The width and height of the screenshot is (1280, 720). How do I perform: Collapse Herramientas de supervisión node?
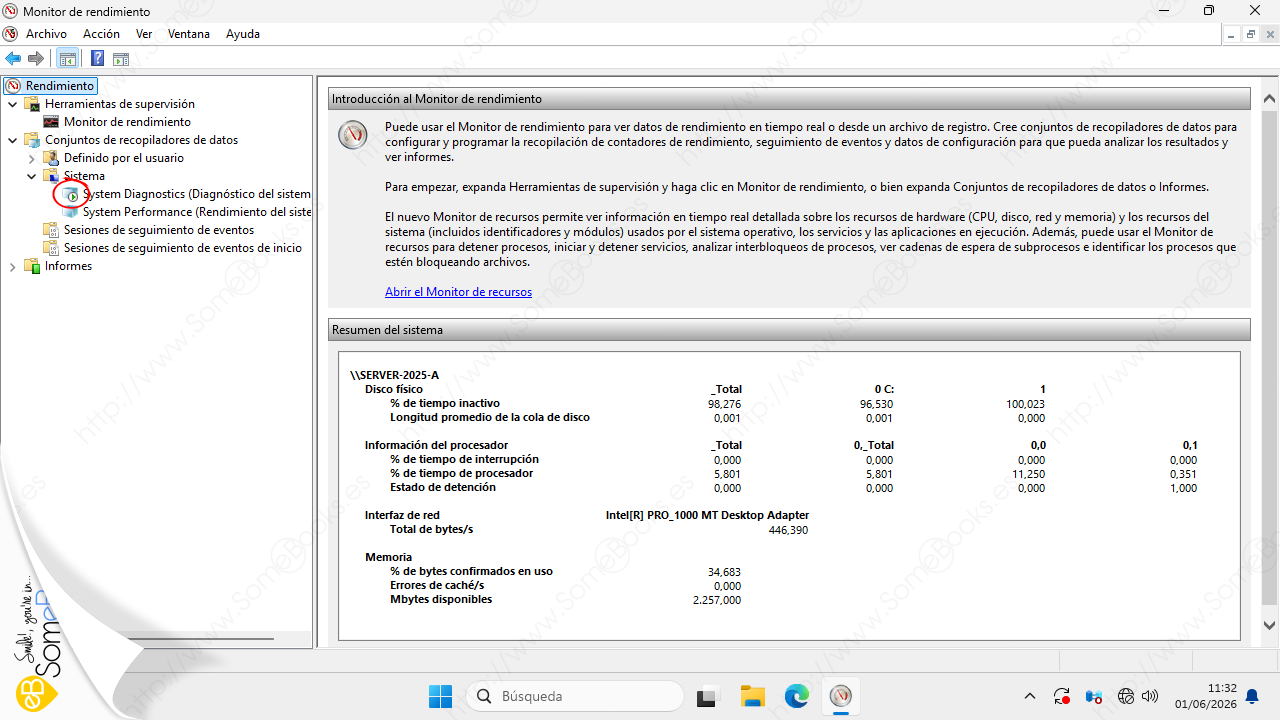pyautogui.click(x=12, y=104)
